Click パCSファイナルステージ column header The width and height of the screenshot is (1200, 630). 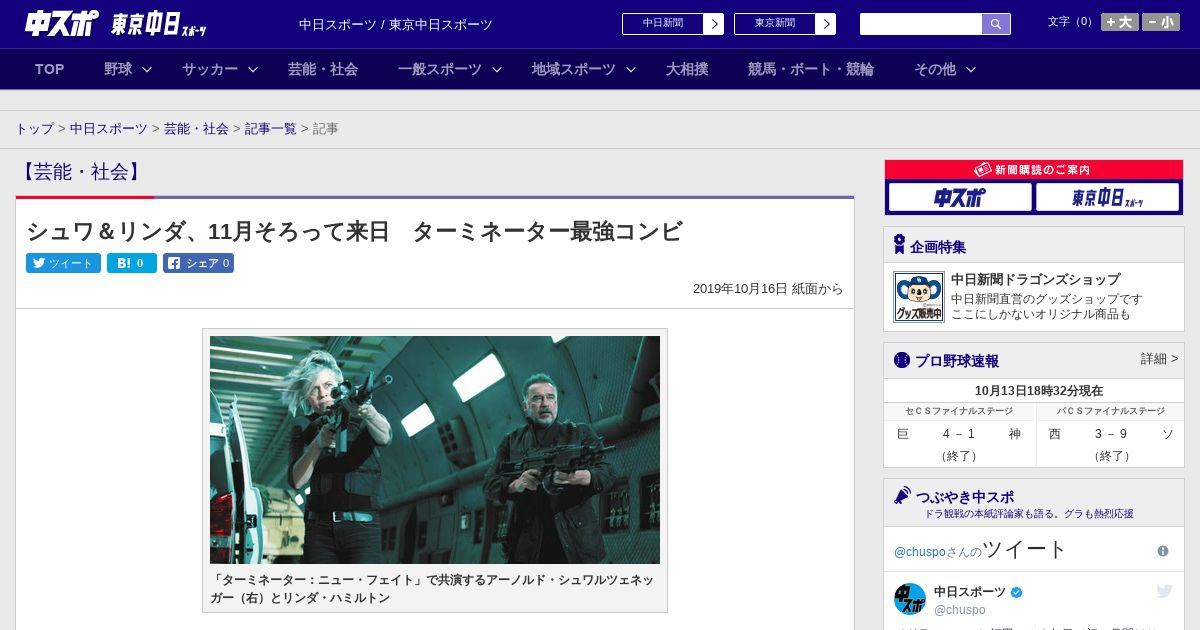(1111, 411)
